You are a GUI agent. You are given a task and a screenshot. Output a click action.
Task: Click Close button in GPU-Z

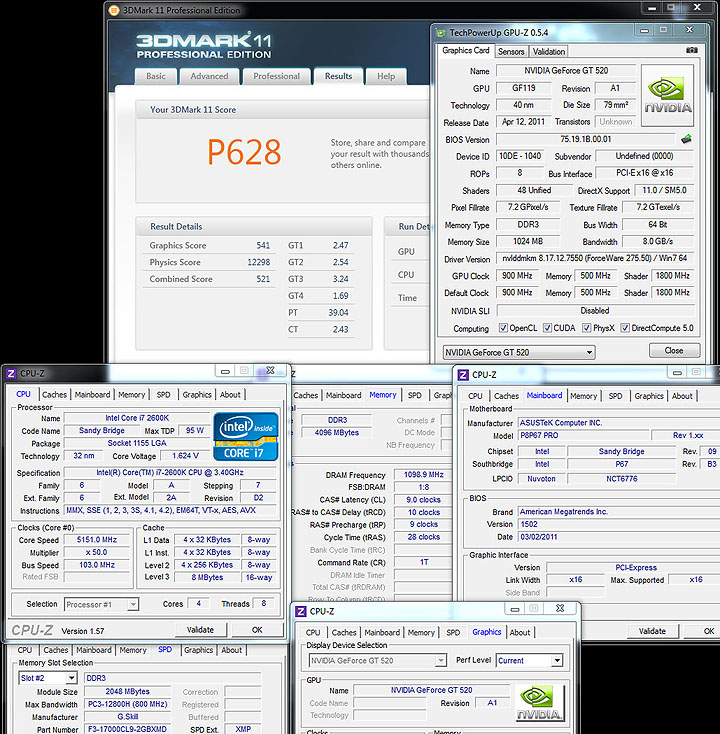pyautogui.click(x=674, y=351)
